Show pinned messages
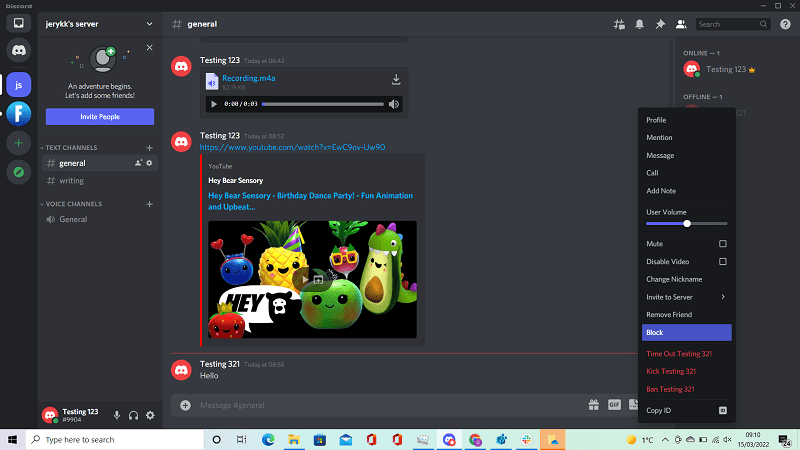Viewport: 800px width, 450px height. click(x=660, y=24)
